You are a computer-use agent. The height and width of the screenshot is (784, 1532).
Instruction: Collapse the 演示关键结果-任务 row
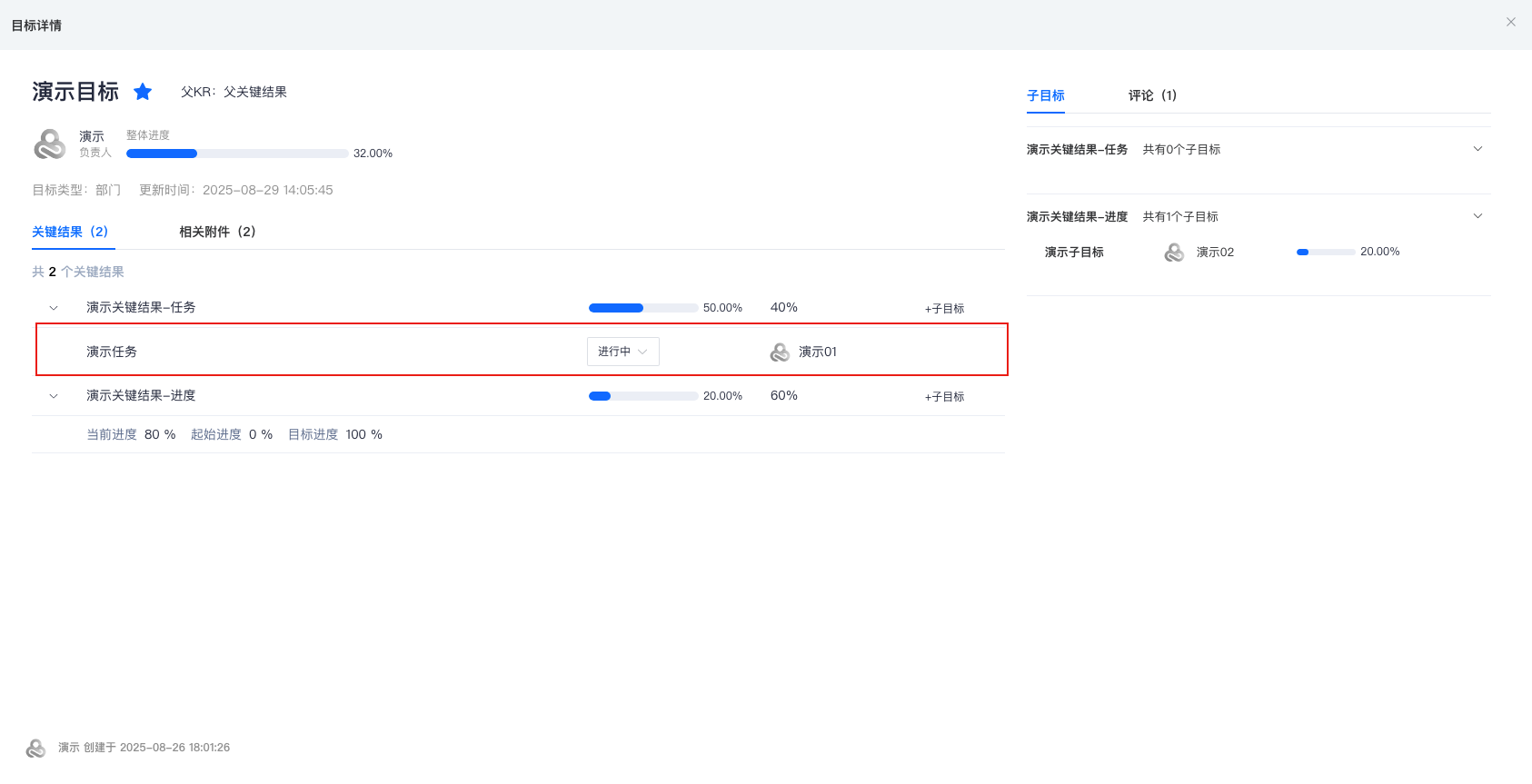coord(54,308)
